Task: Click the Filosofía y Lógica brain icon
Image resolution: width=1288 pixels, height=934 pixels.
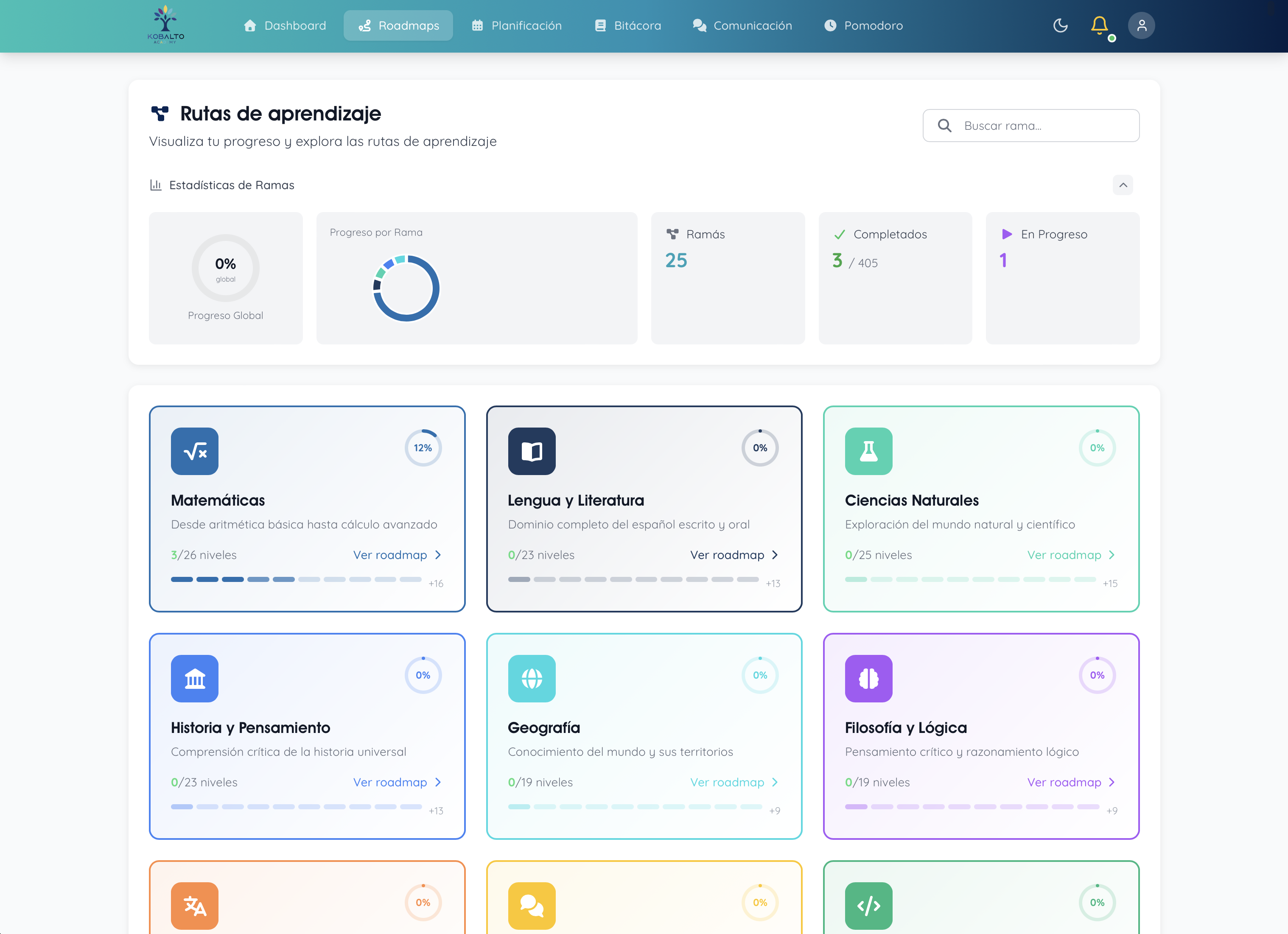Action: pos(868,678)
